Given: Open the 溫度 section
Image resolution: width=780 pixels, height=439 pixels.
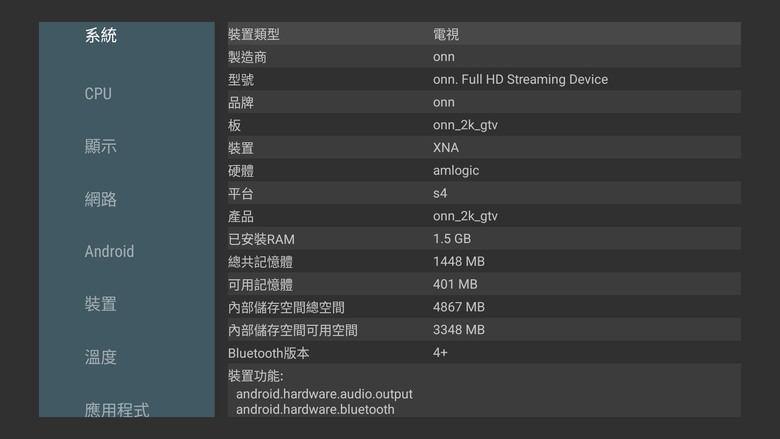Looking at the screenshot, I should click(100, 357).
